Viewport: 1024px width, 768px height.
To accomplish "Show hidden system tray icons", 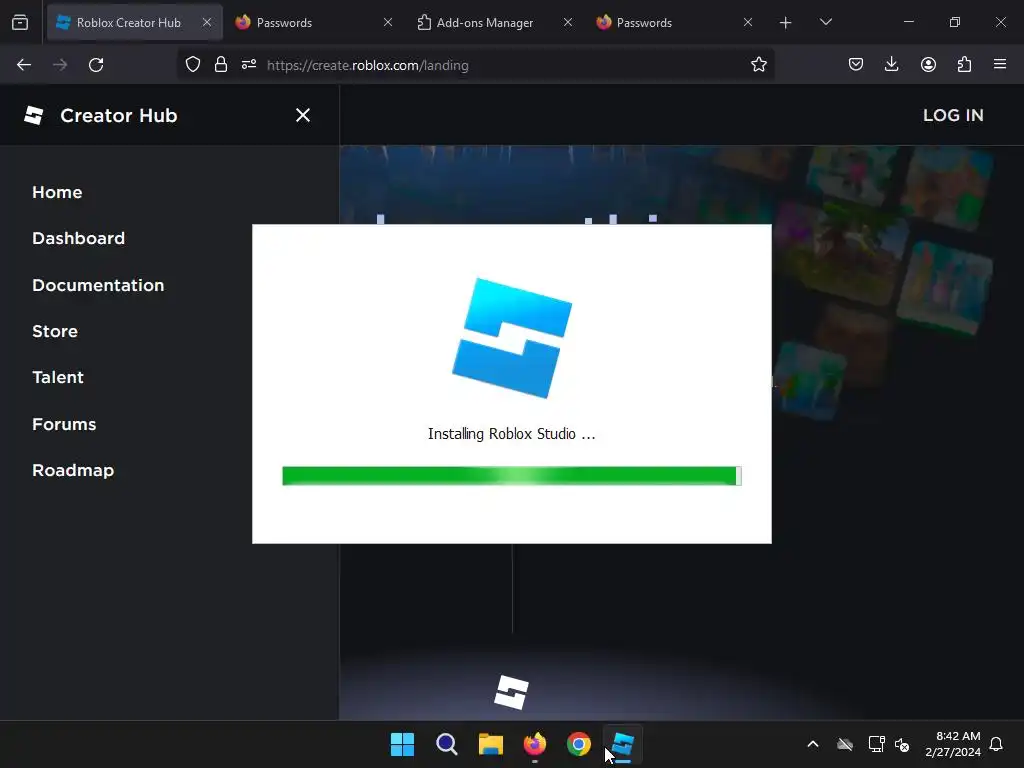I will pos(813,744).
